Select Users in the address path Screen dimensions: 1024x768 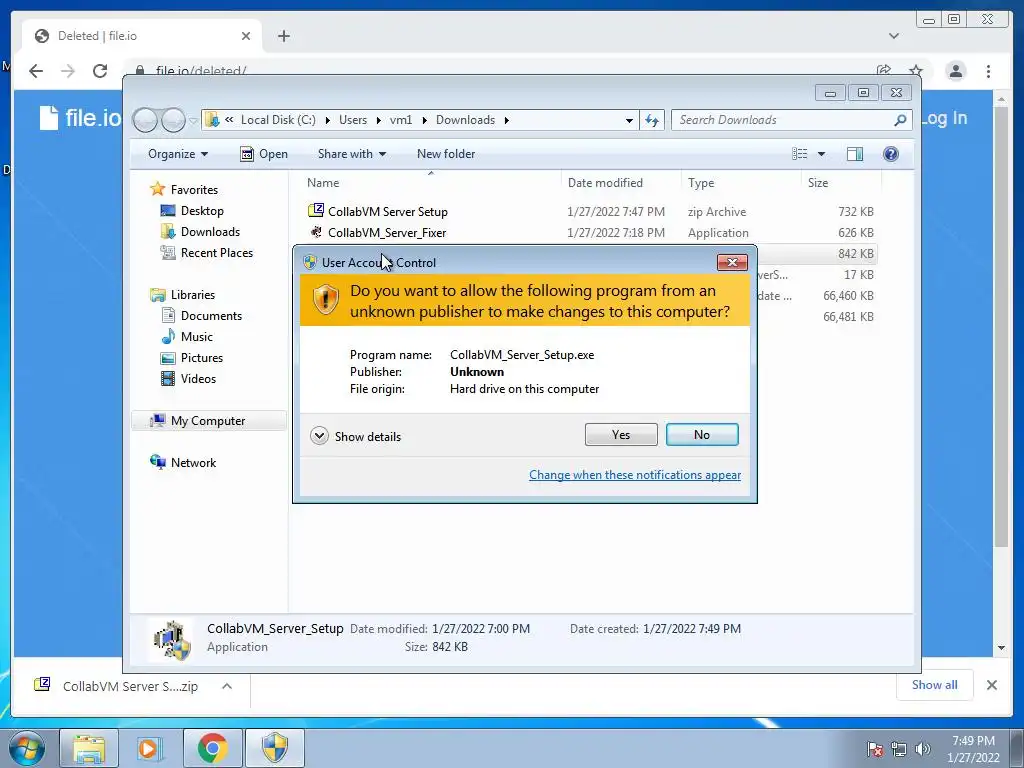point(353,120)
